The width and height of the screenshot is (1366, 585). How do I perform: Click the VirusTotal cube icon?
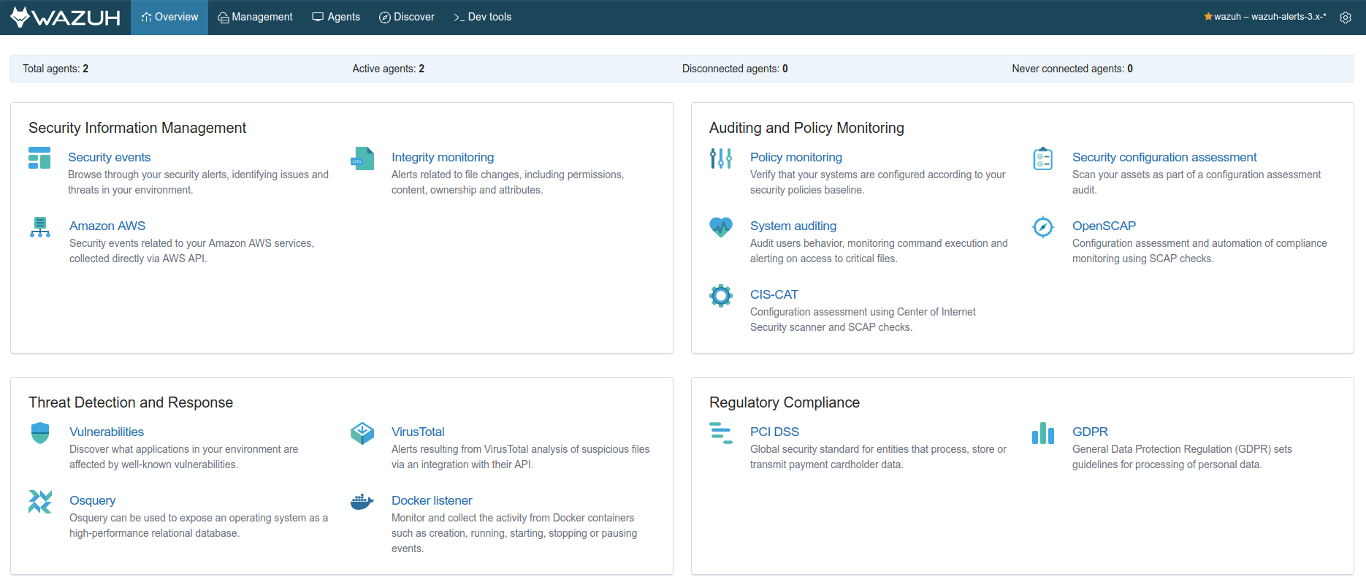362,433
